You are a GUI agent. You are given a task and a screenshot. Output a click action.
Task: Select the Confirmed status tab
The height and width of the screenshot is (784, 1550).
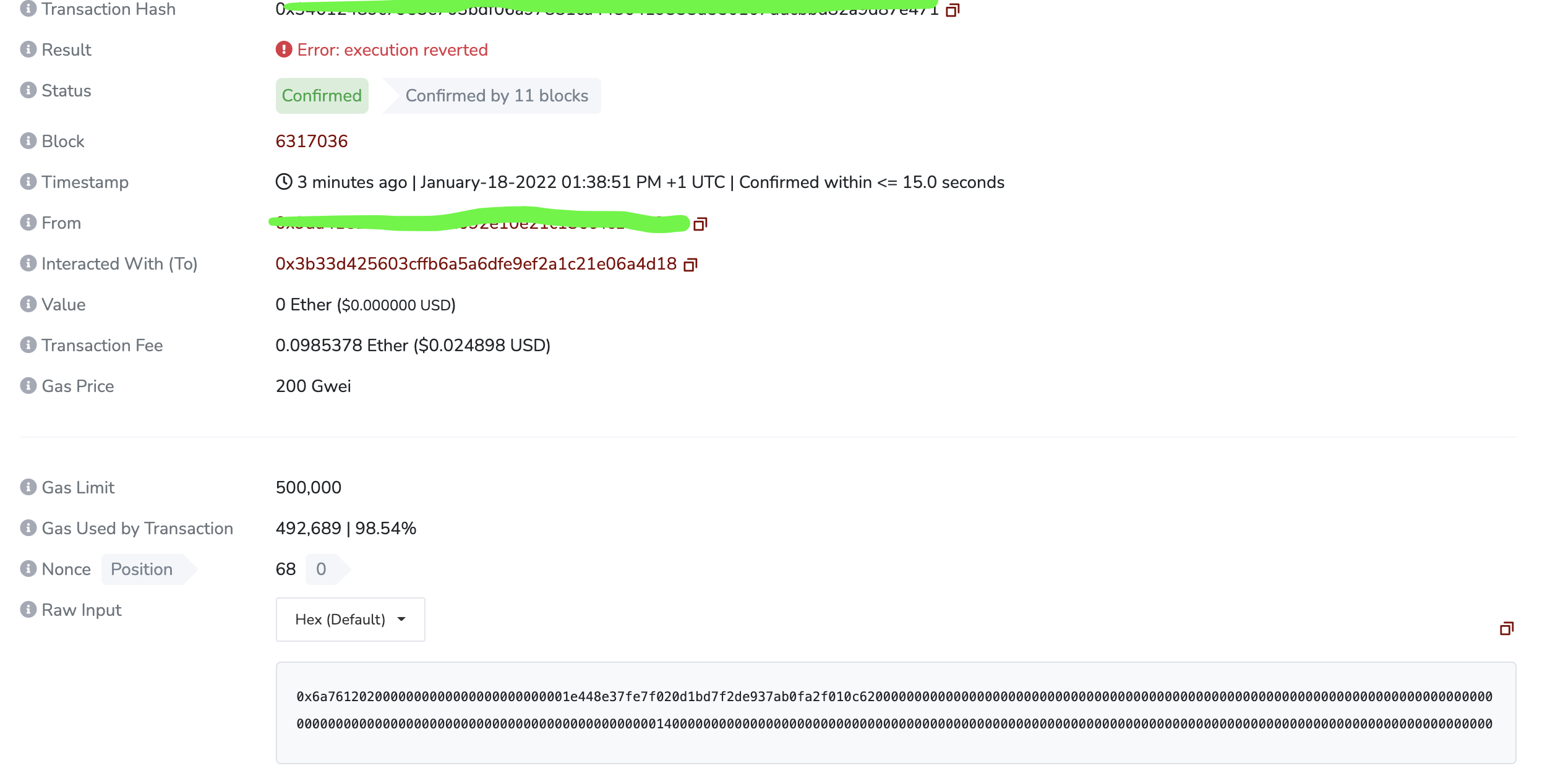click(x=321, y=96)
